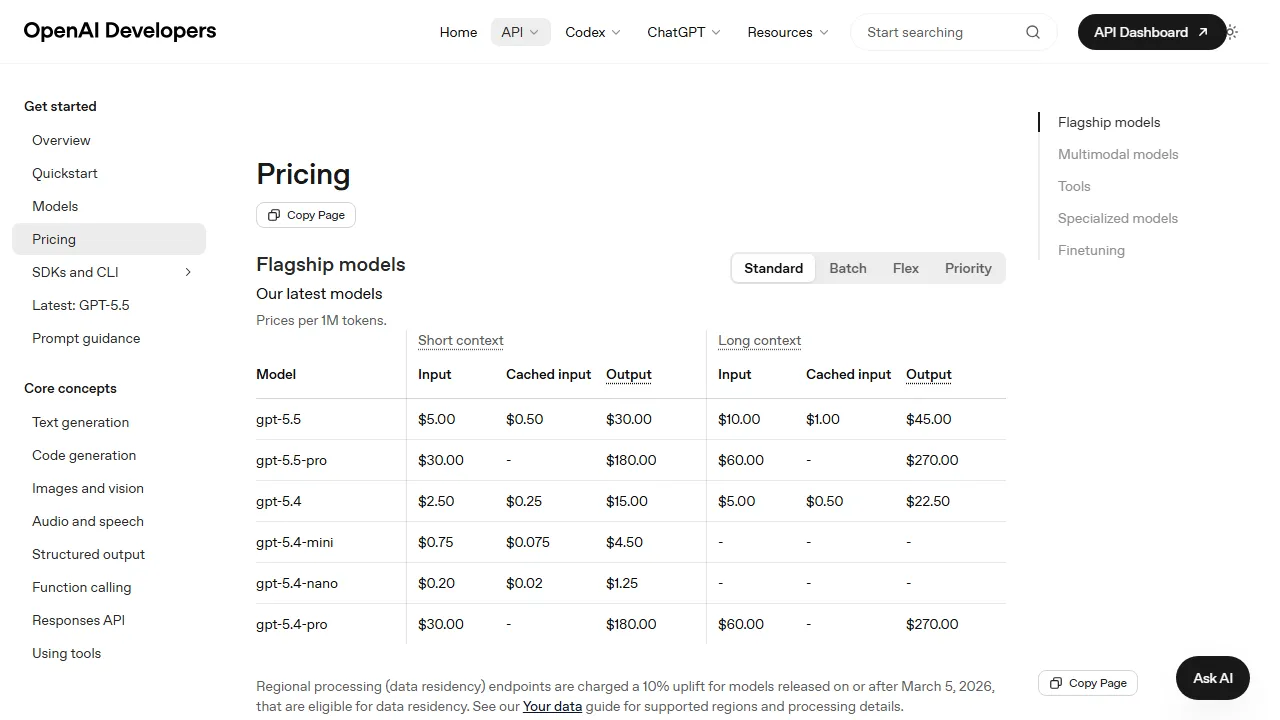Screen dimensions: 1280x720
Task: Open Quickstart in the sidebar
Action: click(x=109, y=173)
